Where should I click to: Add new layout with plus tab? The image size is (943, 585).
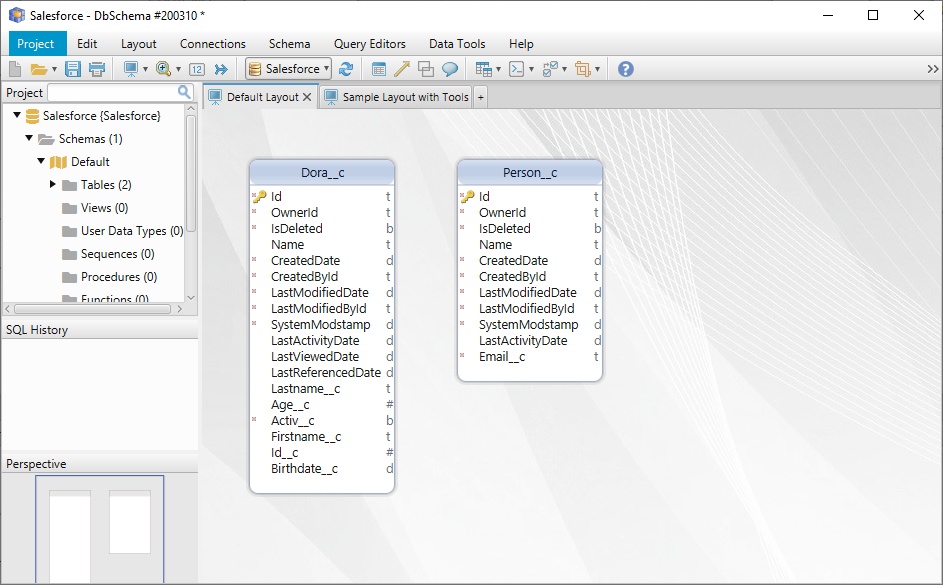click(x=481, y=97)
